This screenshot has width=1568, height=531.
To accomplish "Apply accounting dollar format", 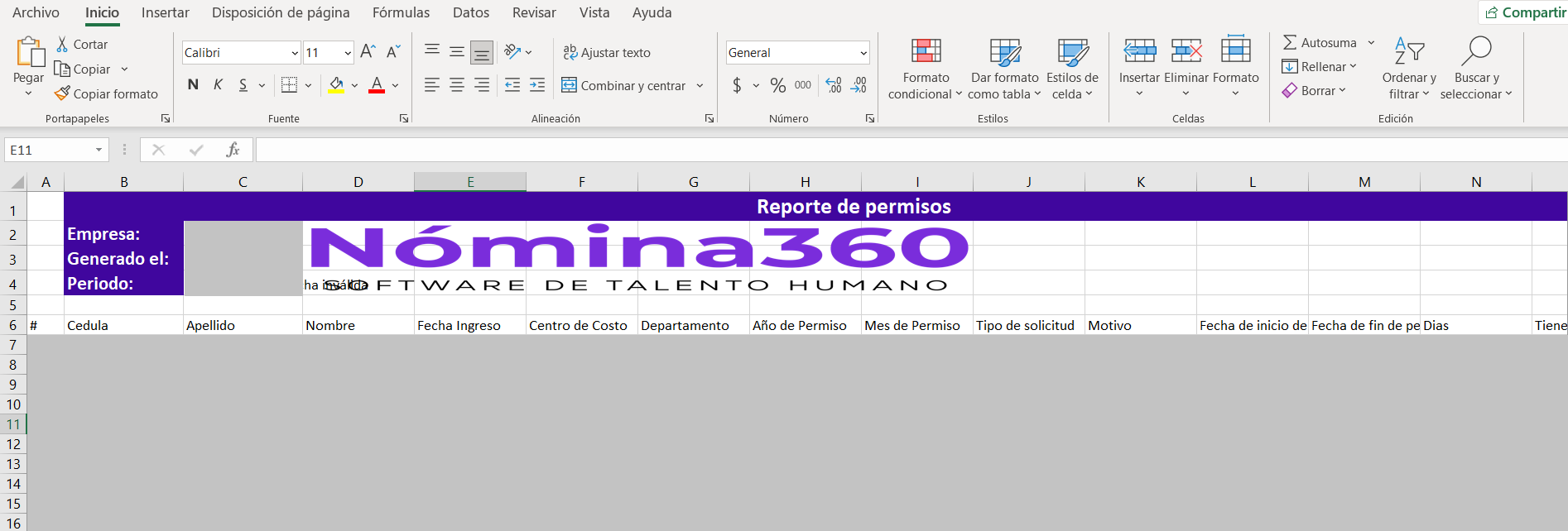I will tap(737, 85).
